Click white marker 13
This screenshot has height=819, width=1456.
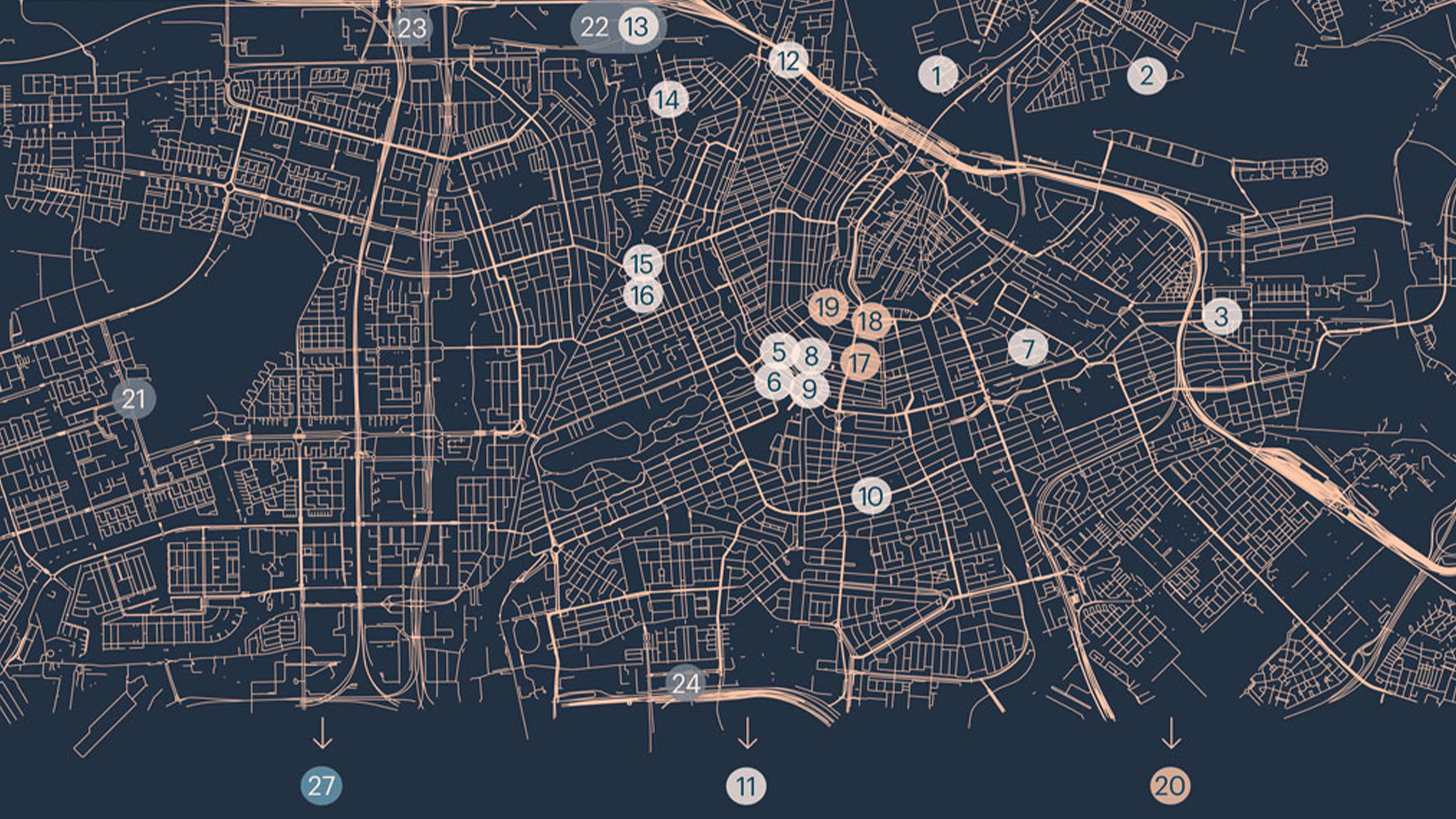tap(638, 27)
